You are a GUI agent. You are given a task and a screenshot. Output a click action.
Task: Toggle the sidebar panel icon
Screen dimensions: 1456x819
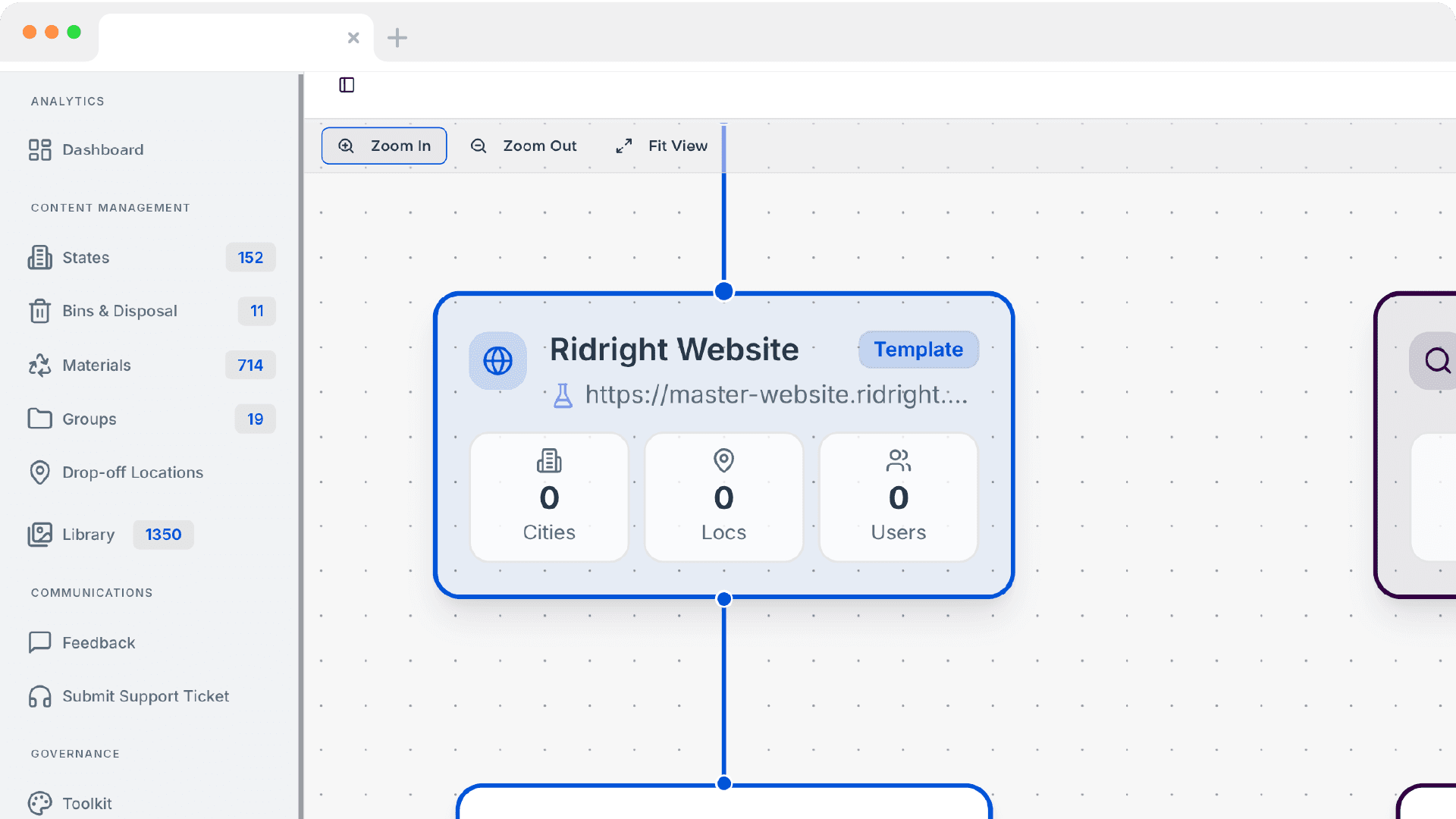[347, 85]
